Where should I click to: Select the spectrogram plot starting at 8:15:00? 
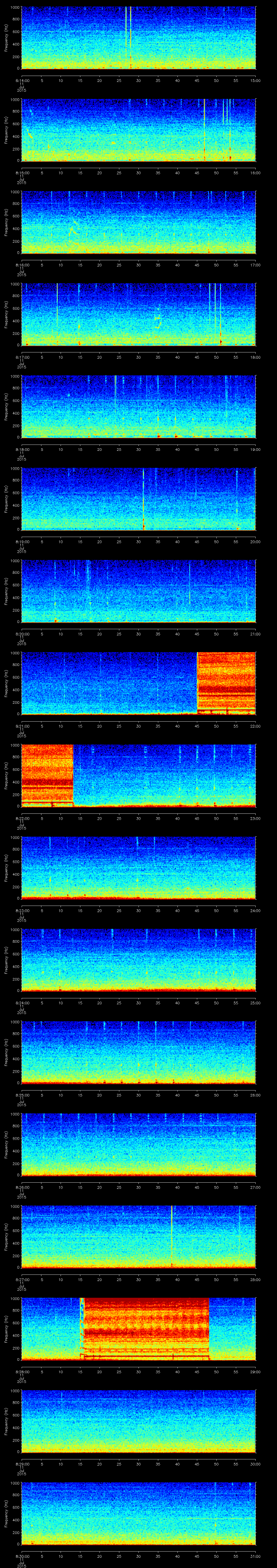[139, 130]
